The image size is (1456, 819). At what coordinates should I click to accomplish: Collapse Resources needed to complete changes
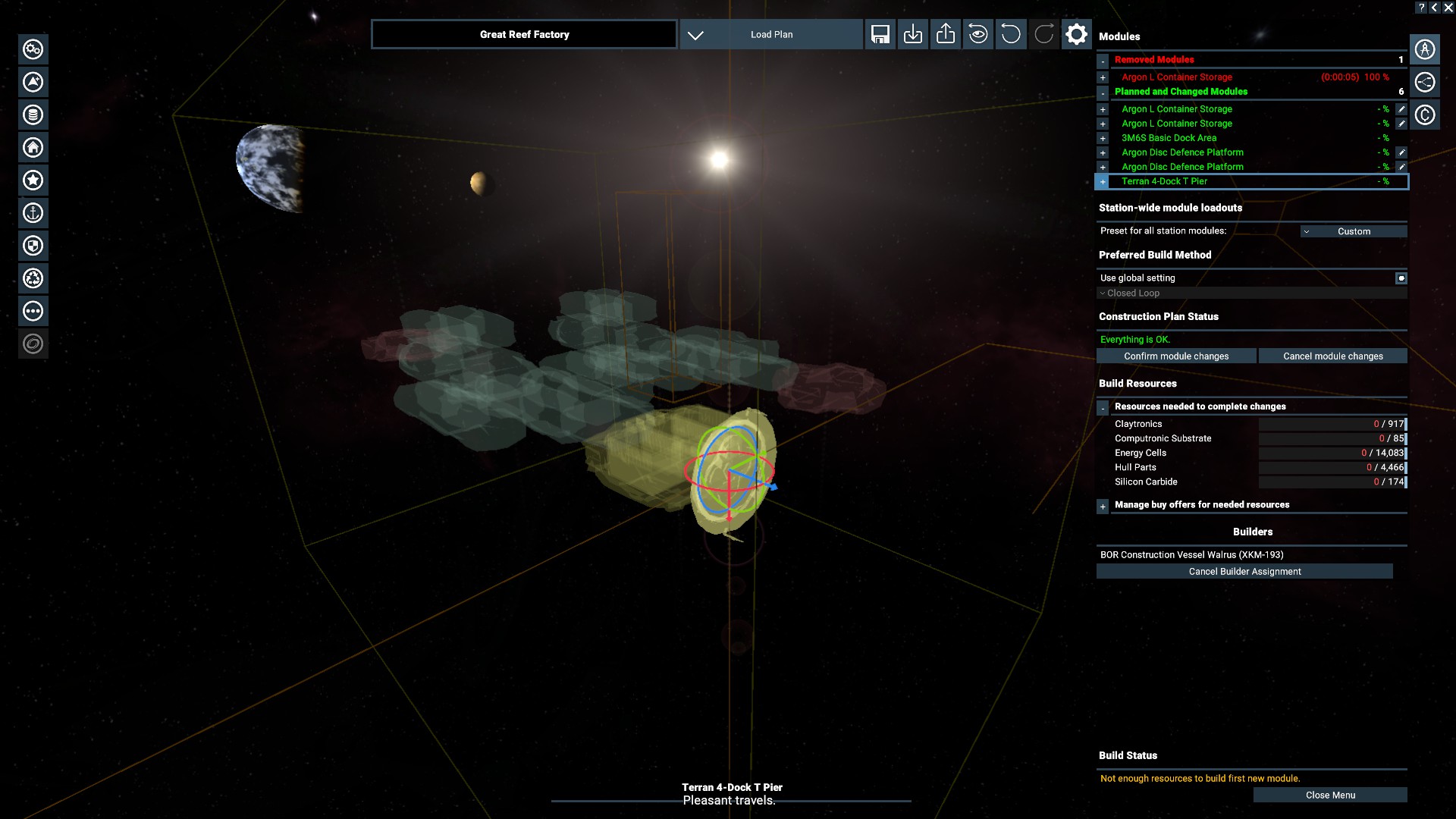(1103, 408)
